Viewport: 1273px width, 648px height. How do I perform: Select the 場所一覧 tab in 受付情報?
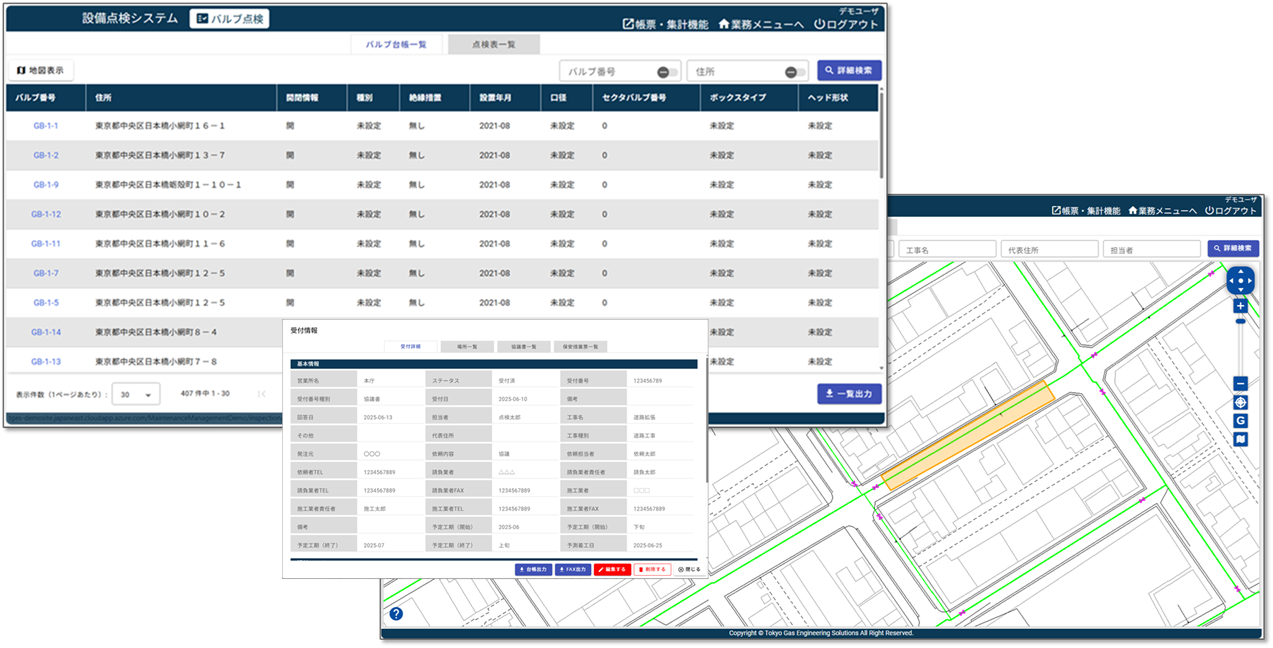(x=467, y=346)
